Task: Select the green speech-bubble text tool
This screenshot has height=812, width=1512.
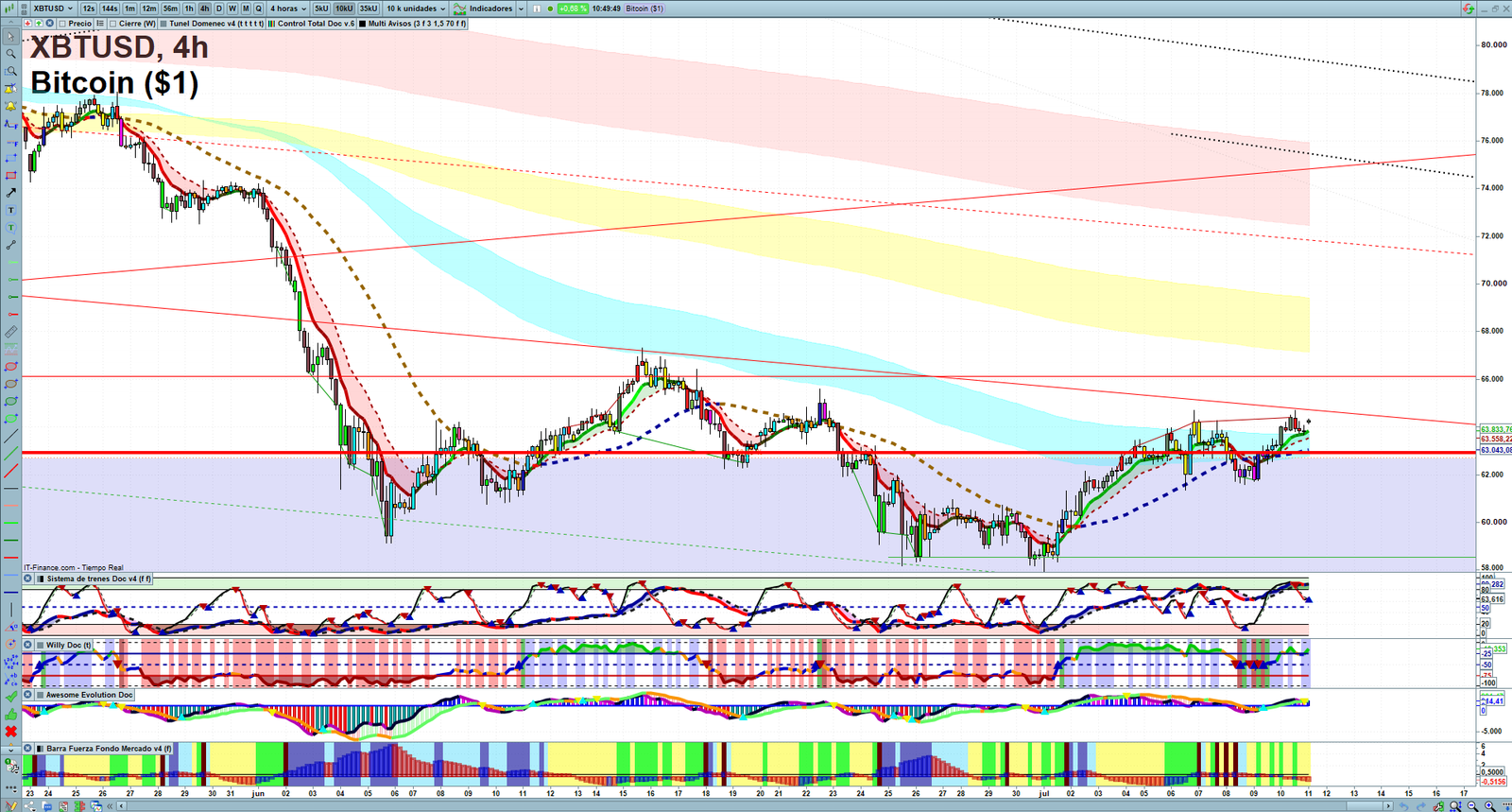Action: pyautogui.click(x=11, y=227)
